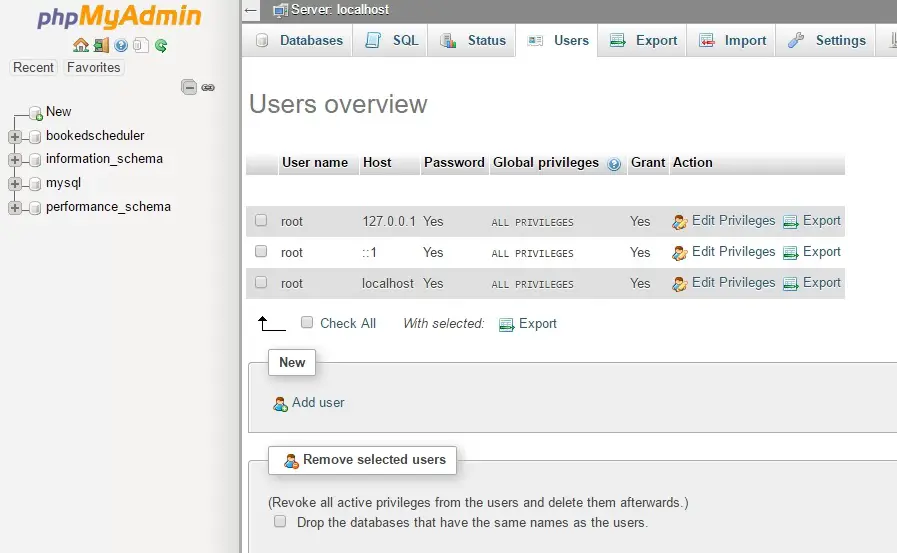The image size is (897, 553).
Task: Click the Users overview heading
Action: click(x=338, y=105)
